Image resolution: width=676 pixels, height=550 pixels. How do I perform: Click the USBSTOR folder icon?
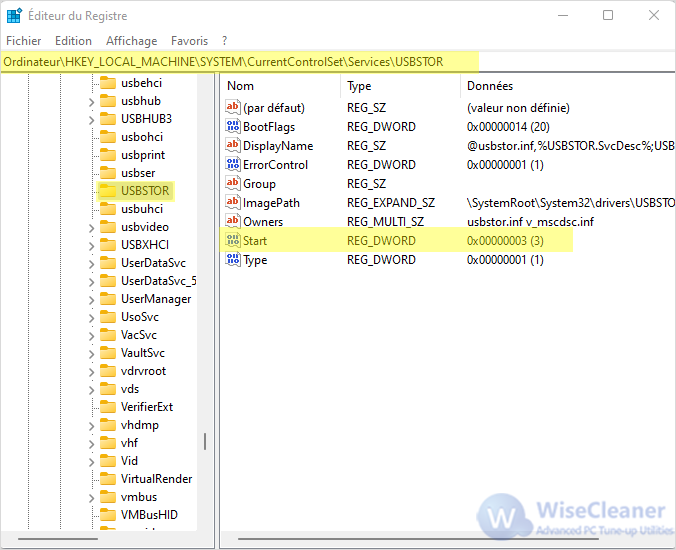click(108, 191)
